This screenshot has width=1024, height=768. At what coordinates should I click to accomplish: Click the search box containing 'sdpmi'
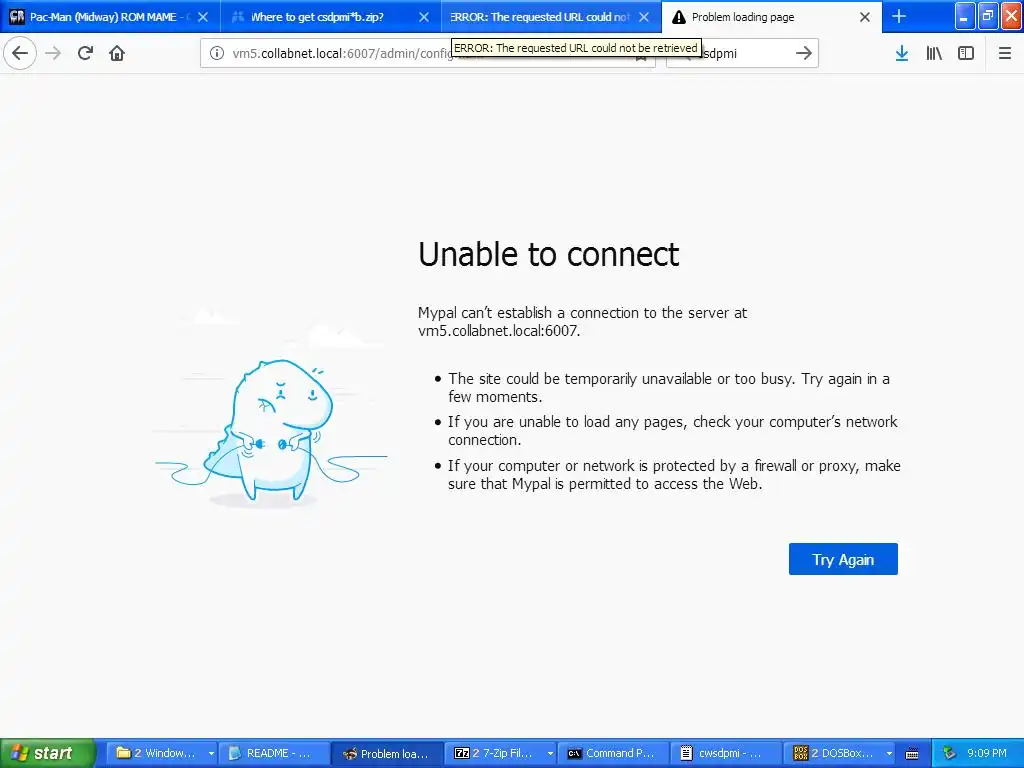(x=742, y=53)
